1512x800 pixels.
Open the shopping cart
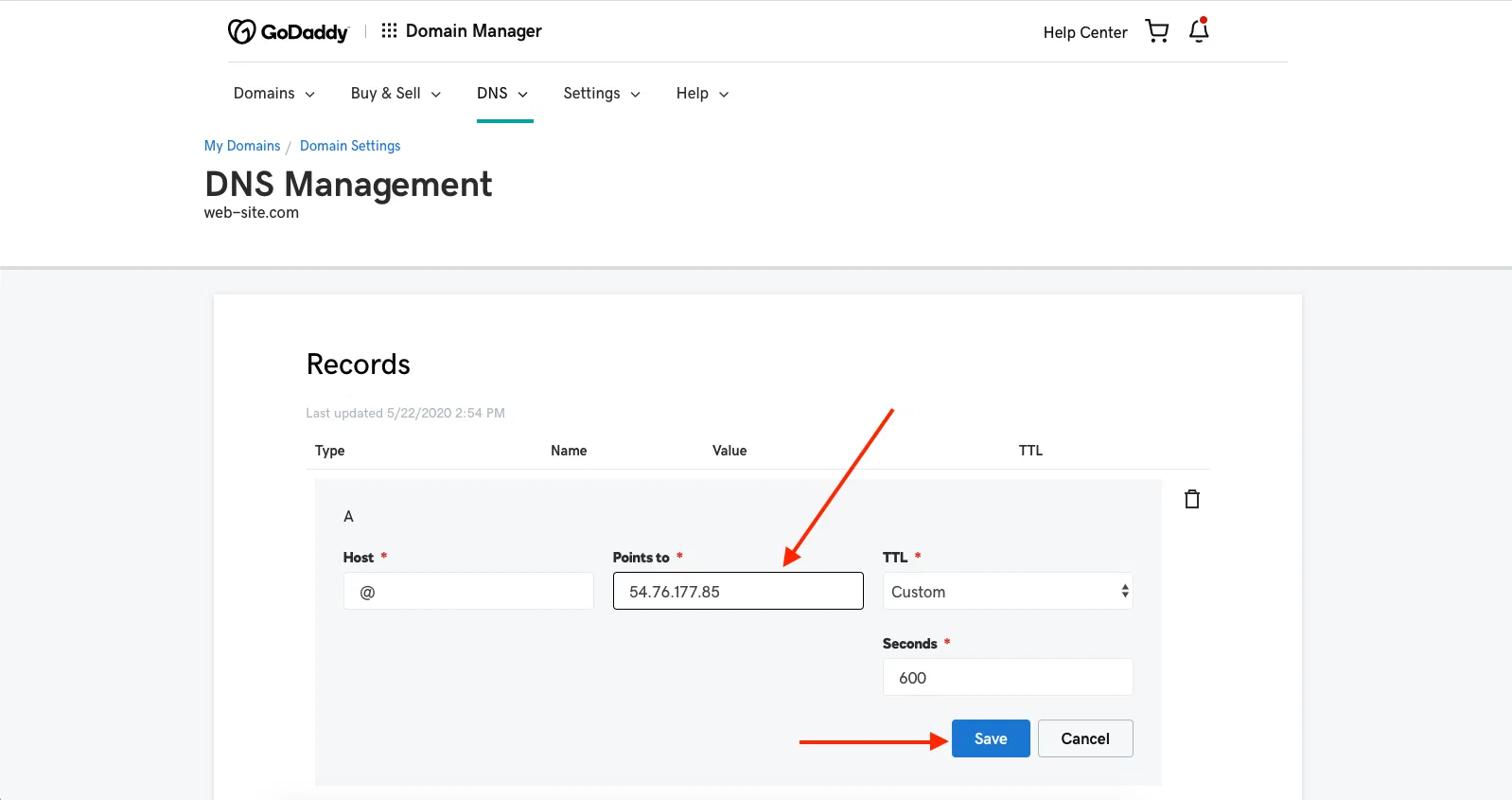[1156, 31]
